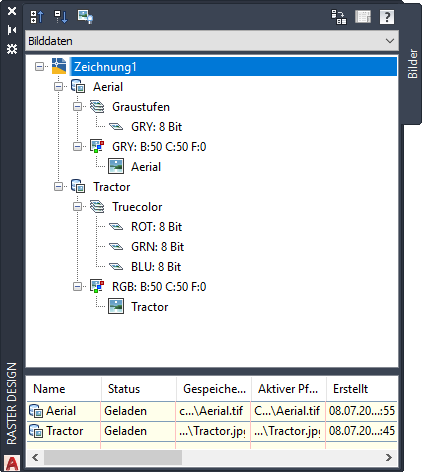The height and width of the screenshot is (472, 422).
Task: Collapse the Tractor image node
Action: 58,187
